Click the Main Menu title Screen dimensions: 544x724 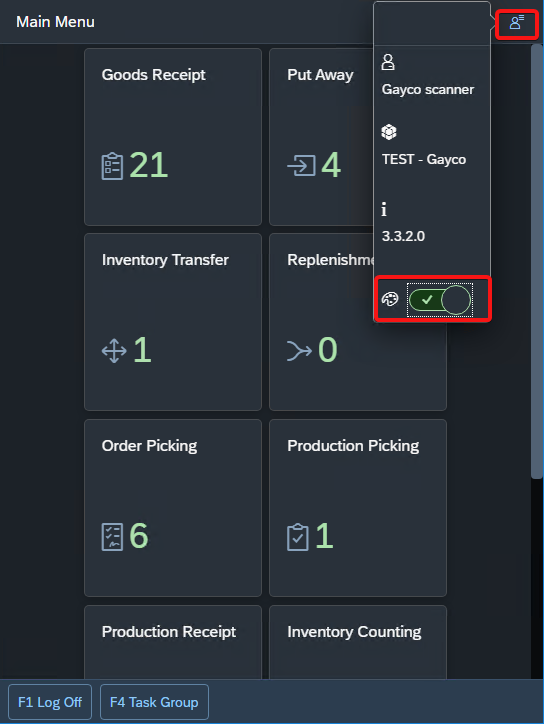pos(55,22)
